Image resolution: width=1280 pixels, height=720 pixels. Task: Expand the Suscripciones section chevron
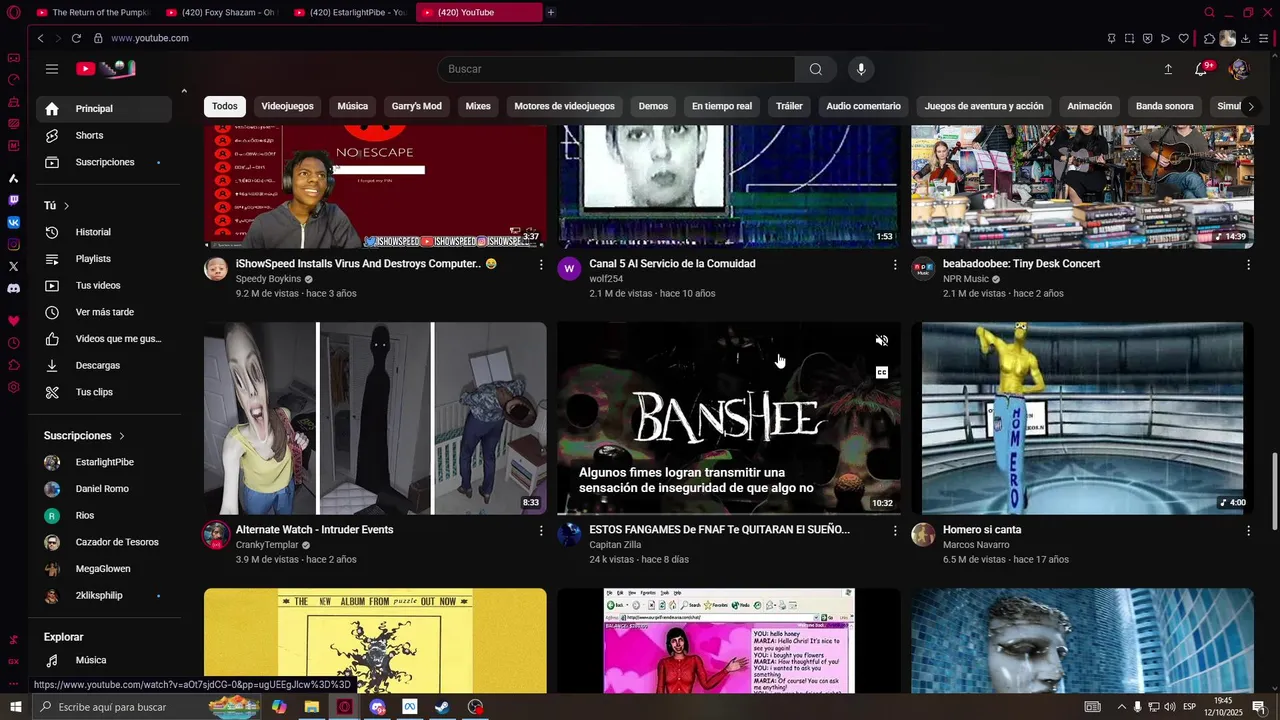(122, 436)
